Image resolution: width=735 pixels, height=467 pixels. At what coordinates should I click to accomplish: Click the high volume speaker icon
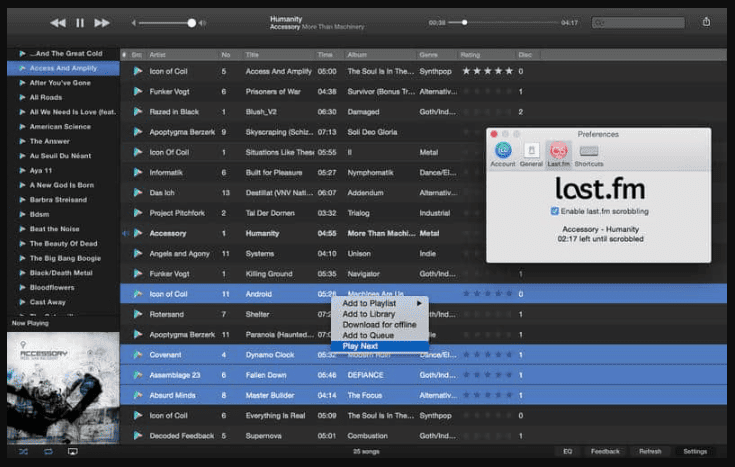click(202, 23)
